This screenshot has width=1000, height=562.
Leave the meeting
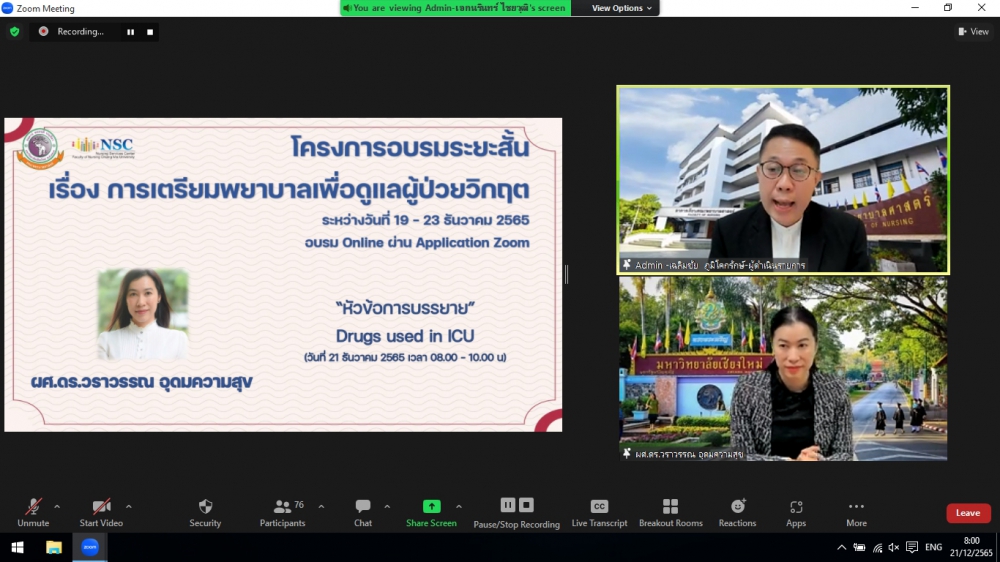[967, 513]
